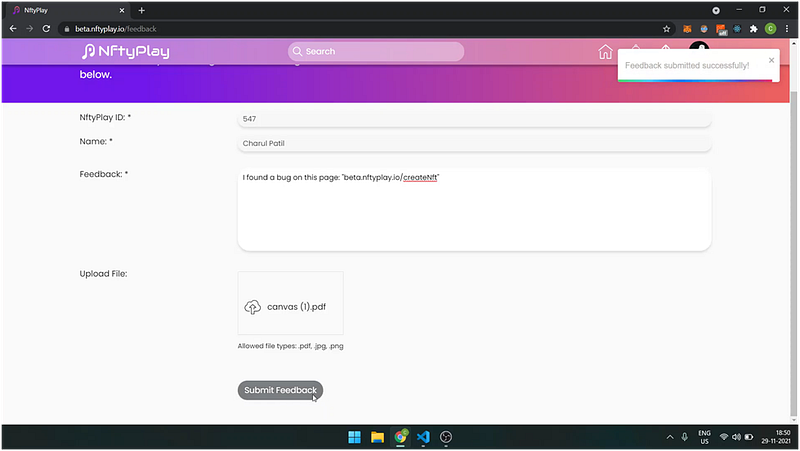Click the page scrollbar down arrow
Screen dimensions: 800x451
coord(793,420)
